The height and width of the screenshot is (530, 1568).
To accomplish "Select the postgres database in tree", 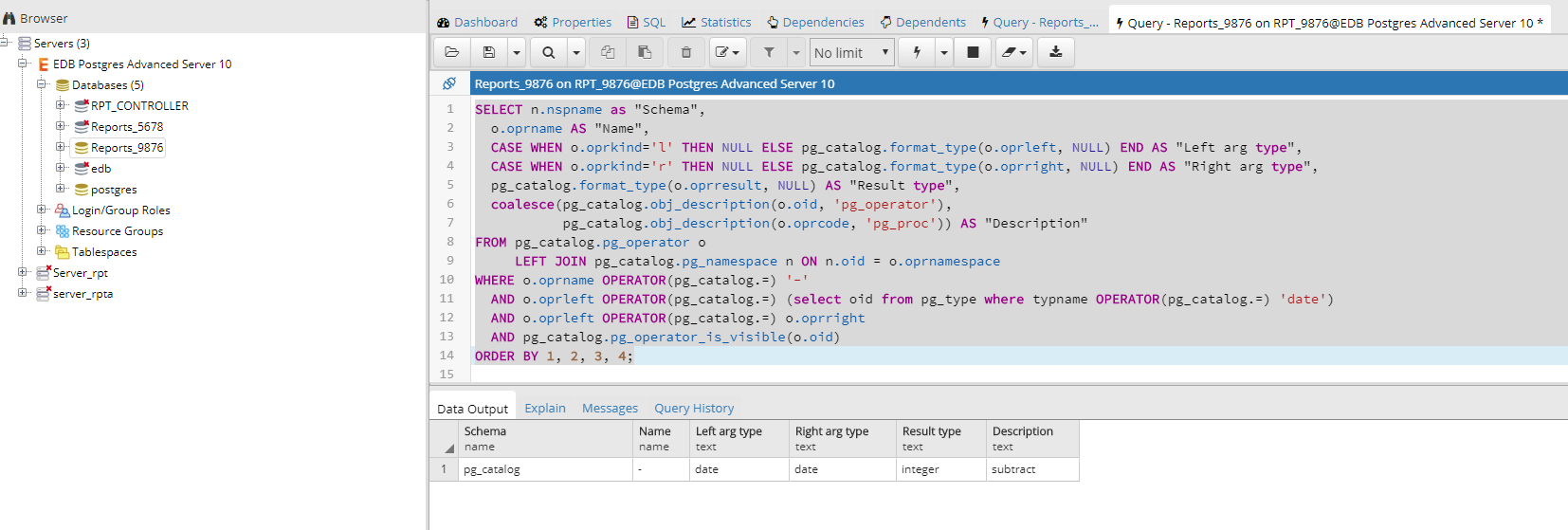I will [x=113, y=190].
